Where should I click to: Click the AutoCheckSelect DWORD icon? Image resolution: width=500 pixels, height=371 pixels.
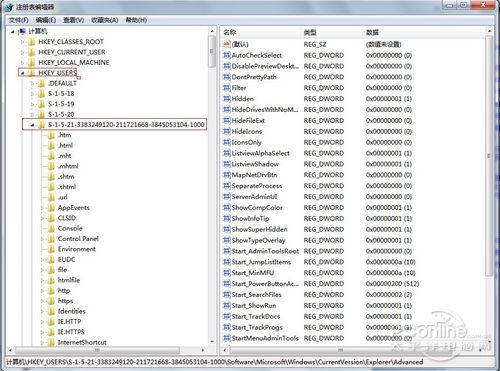(227, 55)
